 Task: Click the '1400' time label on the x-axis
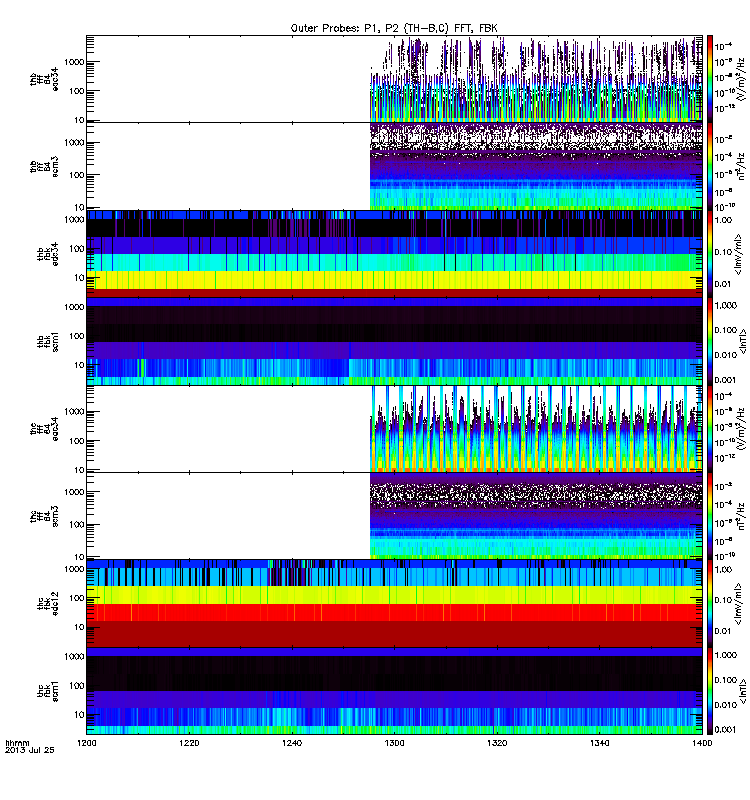pos(702,743)
